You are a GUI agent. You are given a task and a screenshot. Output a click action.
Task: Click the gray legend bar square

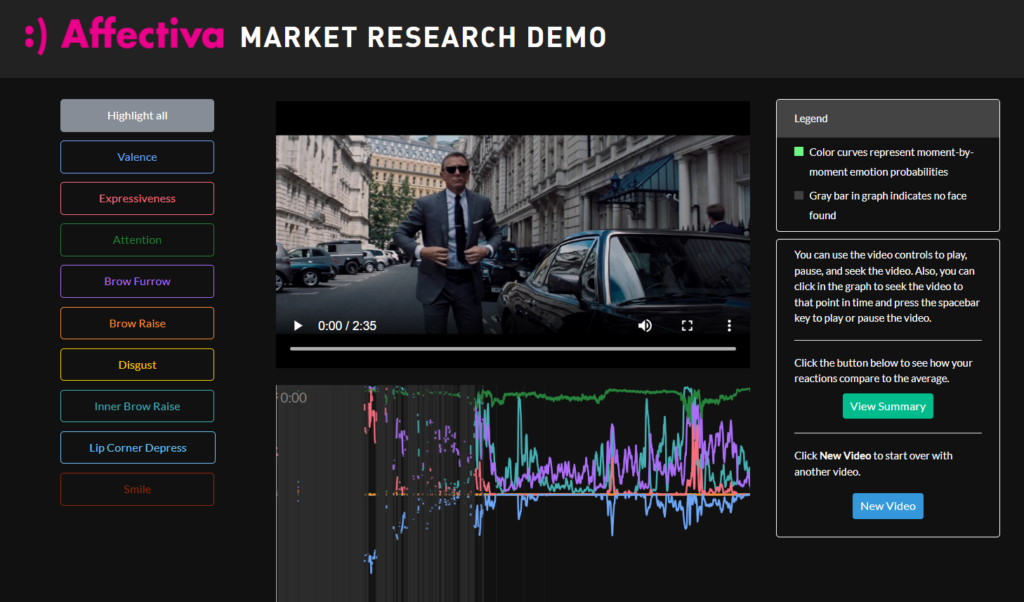(799, 196)
